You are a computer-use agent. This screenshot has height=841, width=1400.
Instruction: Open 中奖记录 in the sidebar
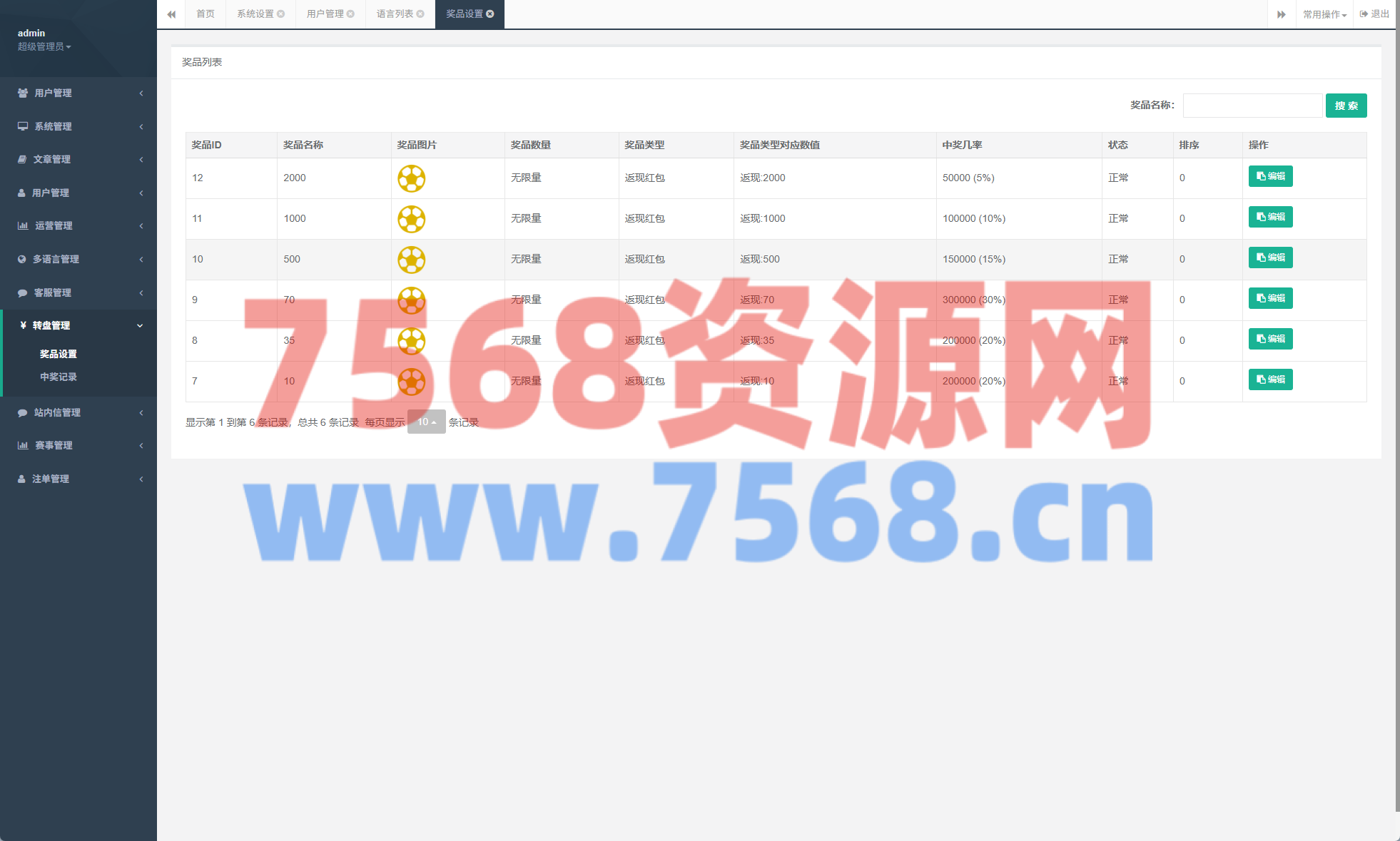(x=59, y=377)
